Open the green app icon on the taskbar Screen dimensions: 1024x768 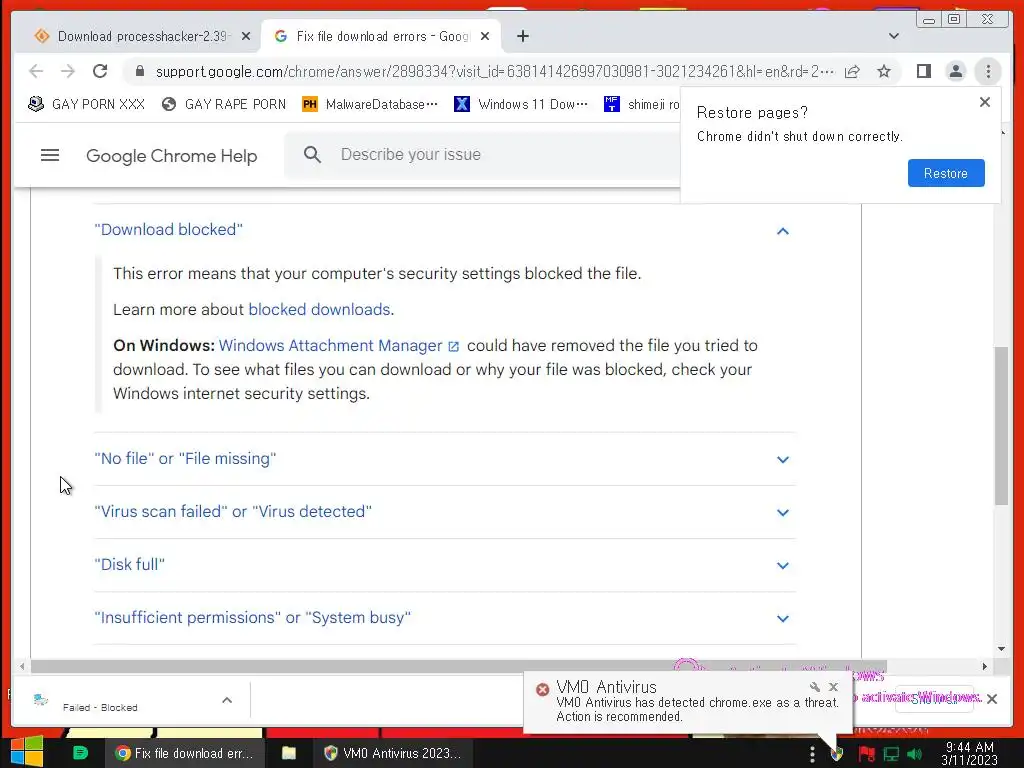[80, 753]
